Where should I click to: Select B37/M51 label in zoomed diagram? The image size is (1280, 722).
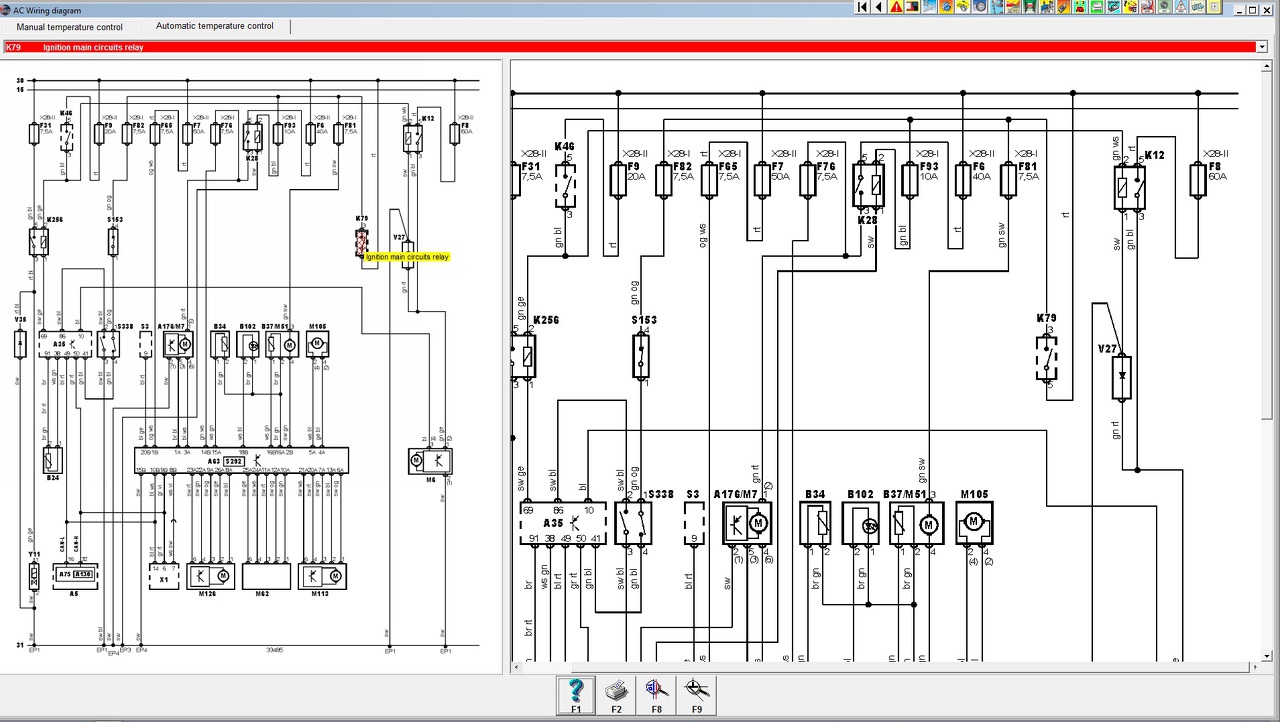(x=905, y=495)
